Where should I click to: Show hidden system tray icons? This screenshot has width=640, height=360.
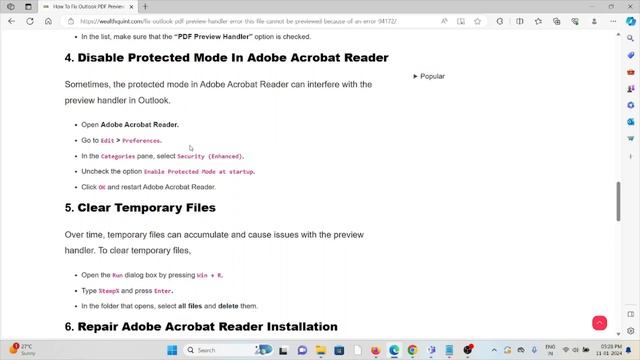(494, 350)
